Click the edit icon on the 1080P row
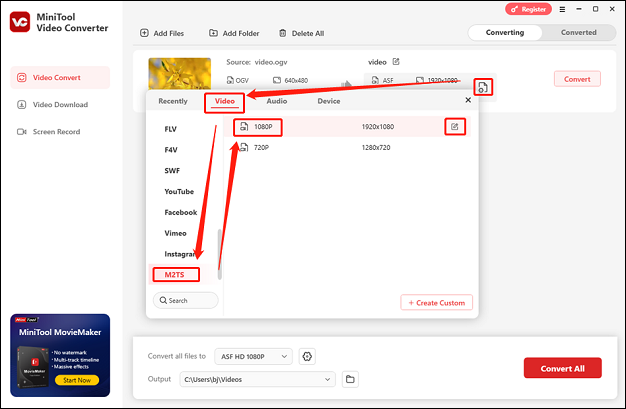Image resolution: width=626 pixels, height=409 pixels. (455, 127)
